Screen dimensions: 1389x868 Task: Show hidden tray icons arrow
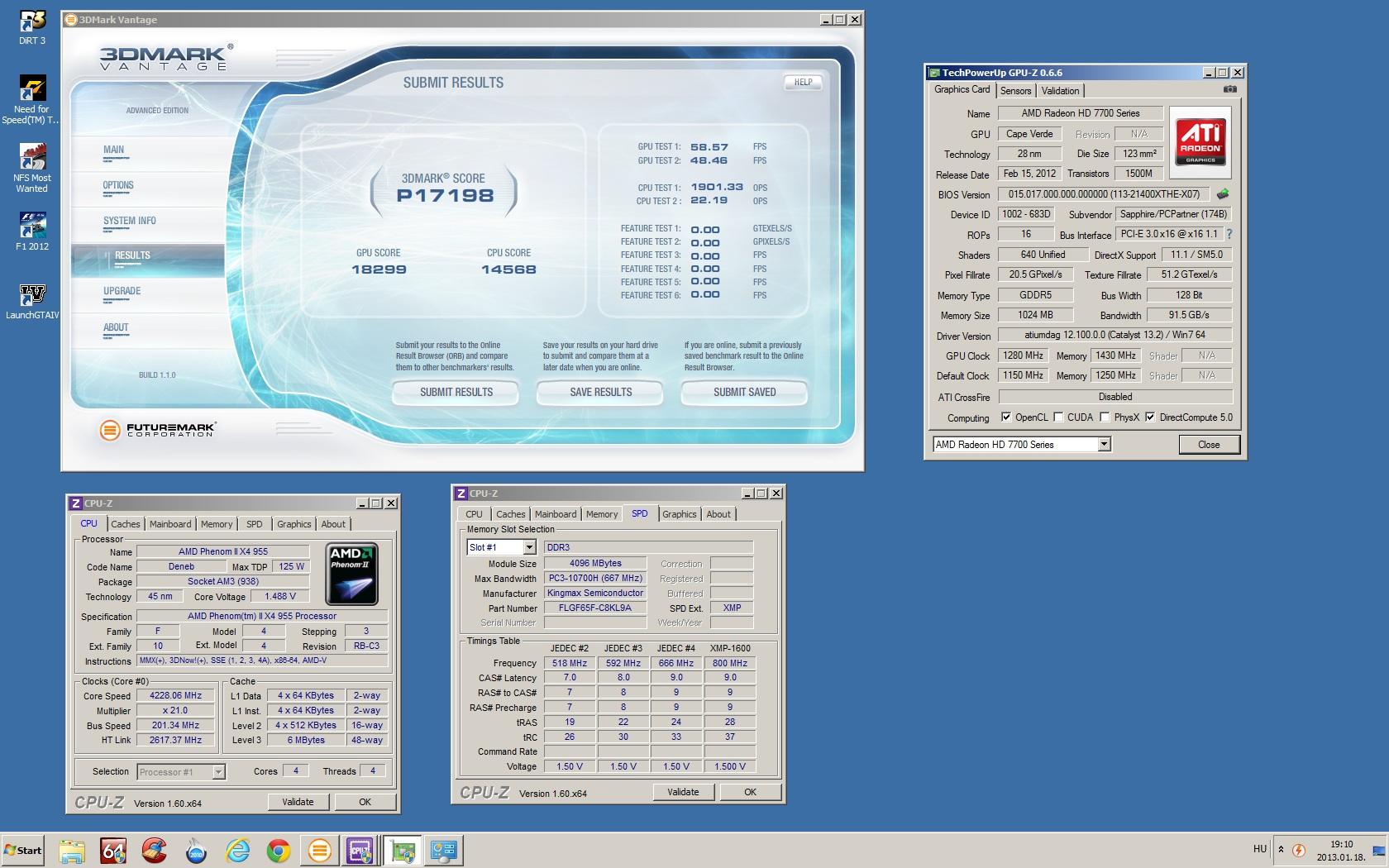(x=1281, y=850)
